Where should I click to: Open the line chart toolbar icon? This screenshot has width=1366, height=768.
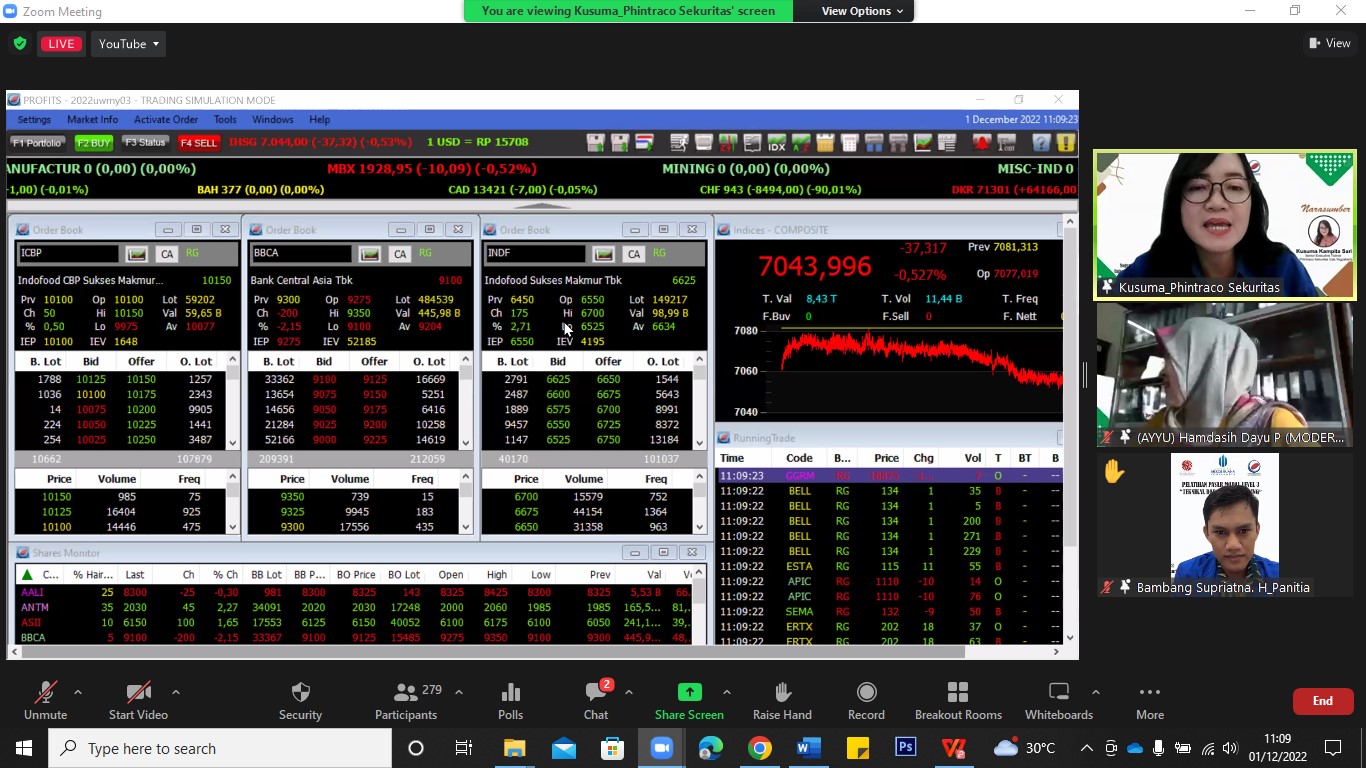[x=923, y=143]
